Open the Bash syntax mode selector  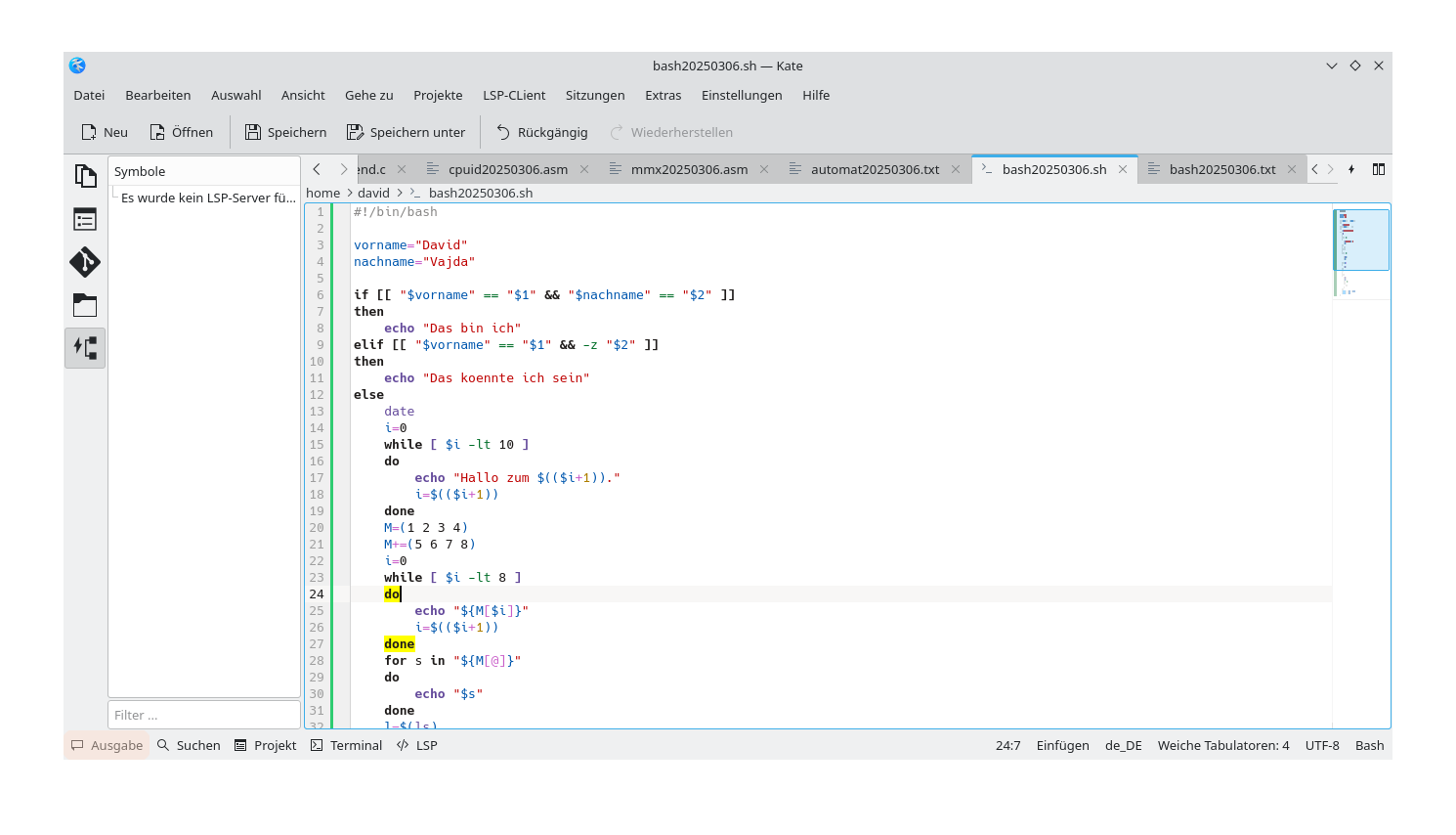point(1369,744)
